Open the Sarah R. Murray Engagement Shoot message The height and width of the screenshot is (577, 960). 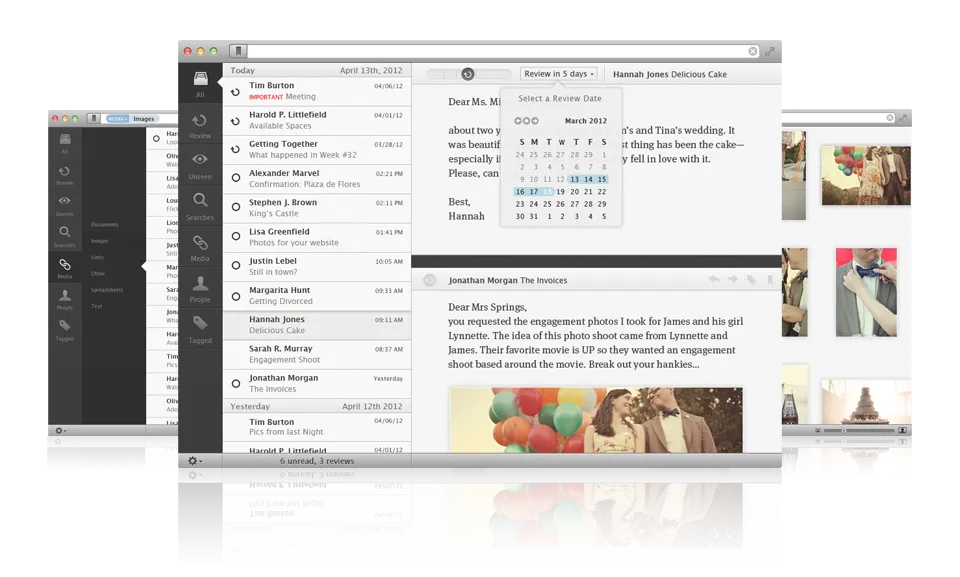click(x=317, y=354)
